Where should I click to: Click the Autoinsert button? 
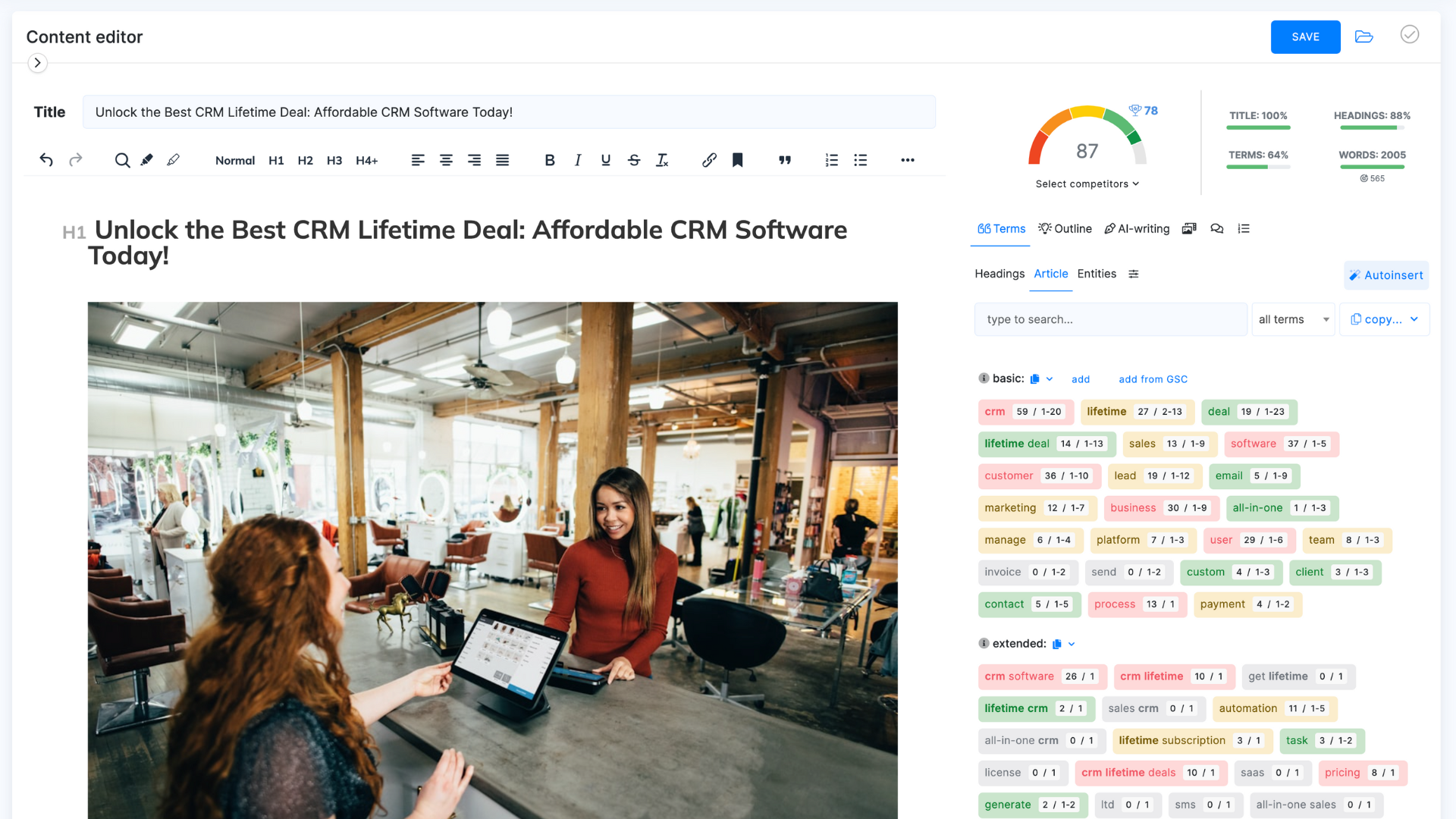1388,273
